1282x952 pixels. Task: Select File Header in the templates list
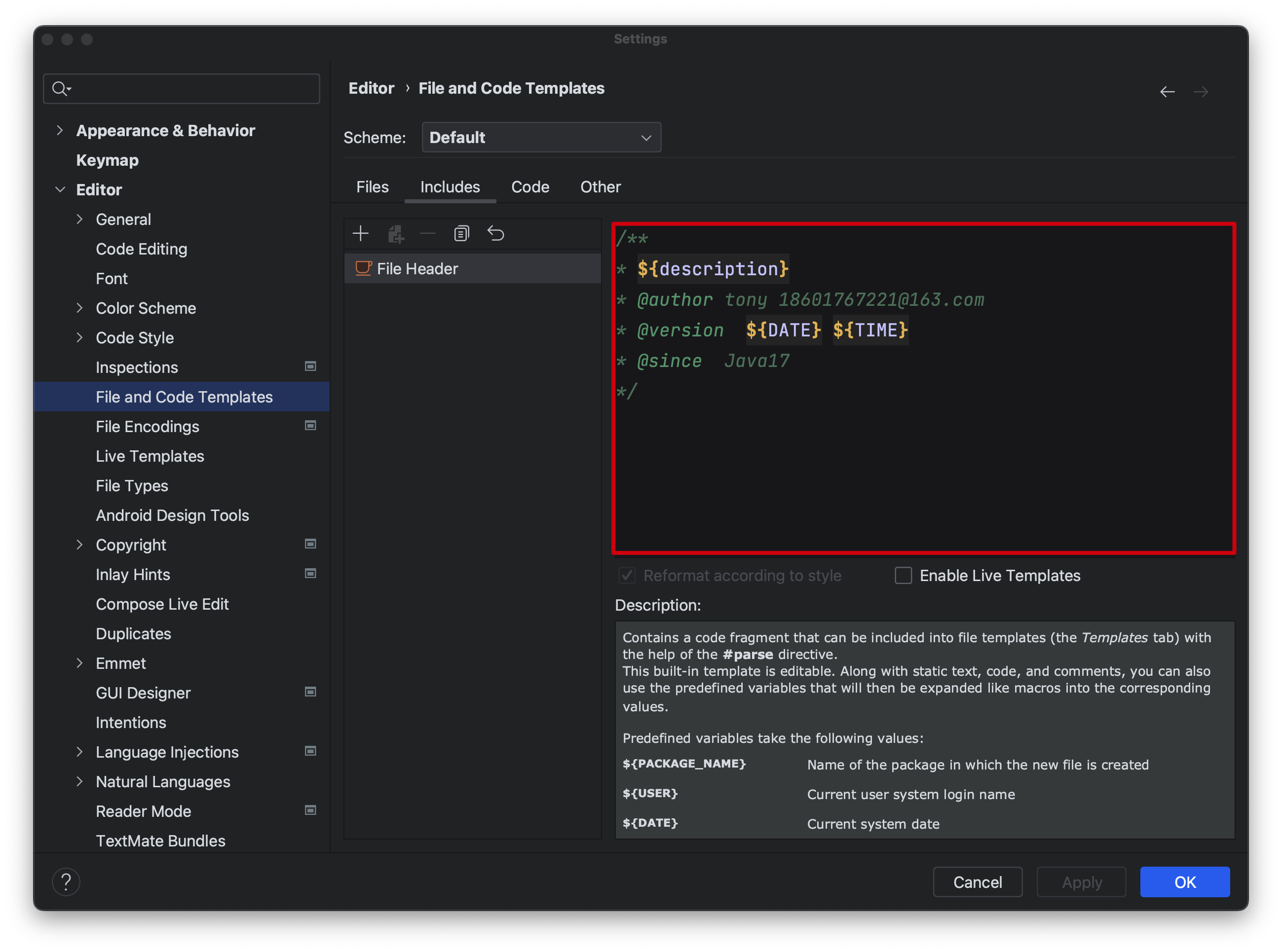coord(472,268)
